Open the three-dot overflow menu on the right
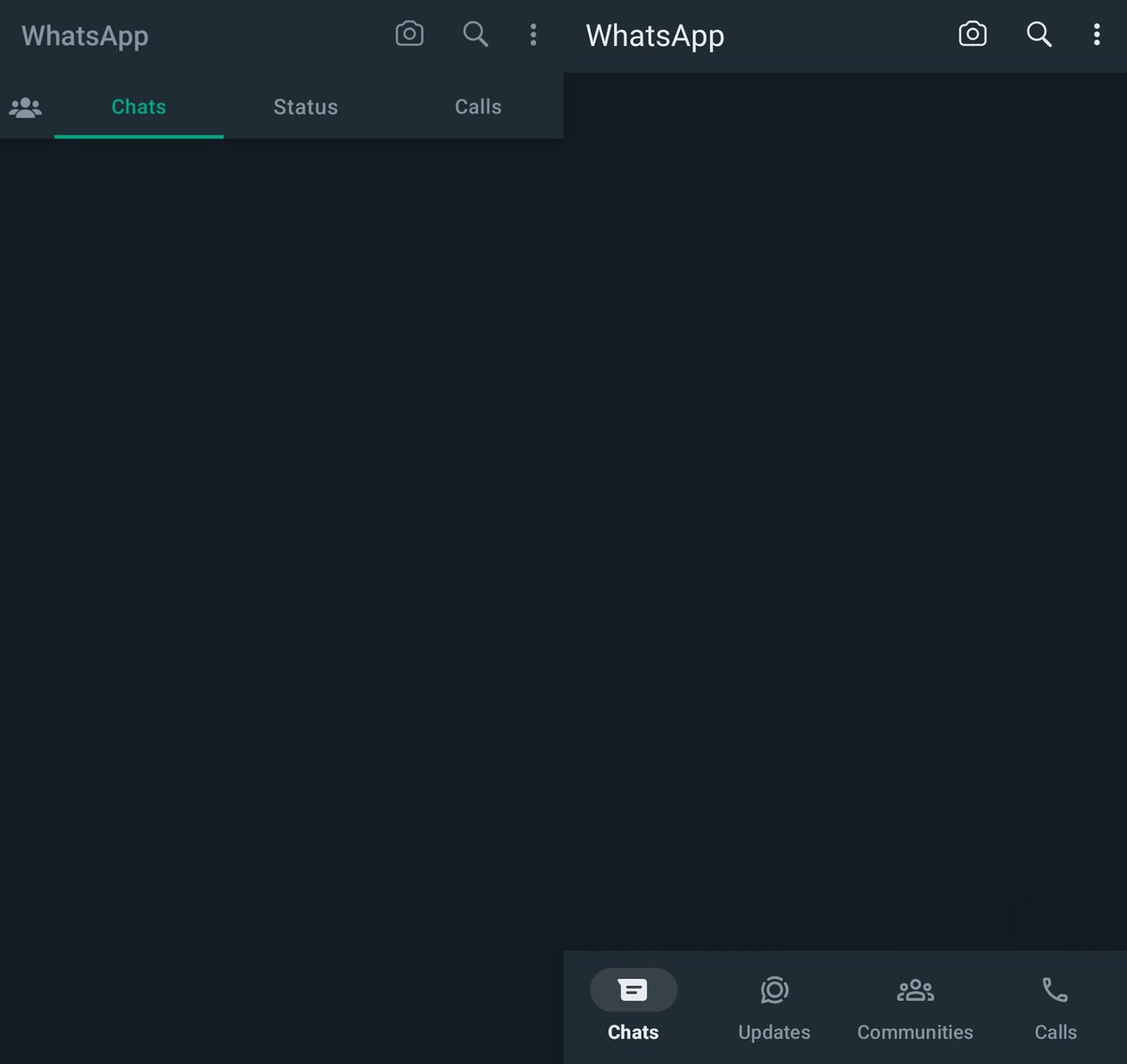Image resolution: width=1127 pixels, height=1064 pixels. pyautogui.click(x=1096, y=34)
